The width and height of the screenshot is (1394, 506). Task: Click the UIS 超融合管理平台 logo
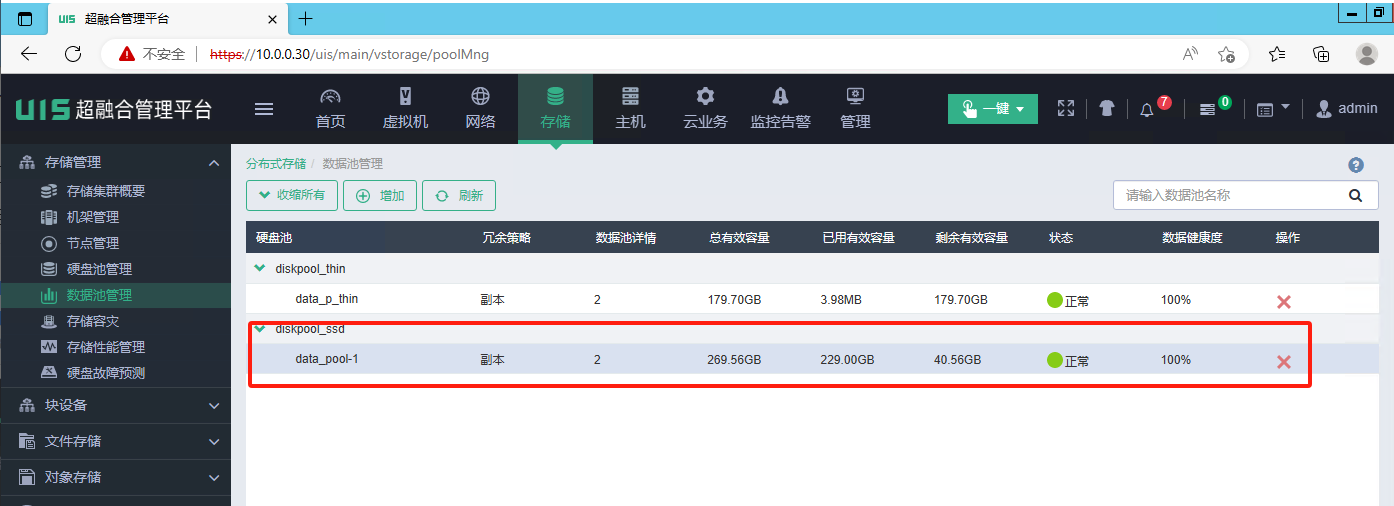(114, 109)
